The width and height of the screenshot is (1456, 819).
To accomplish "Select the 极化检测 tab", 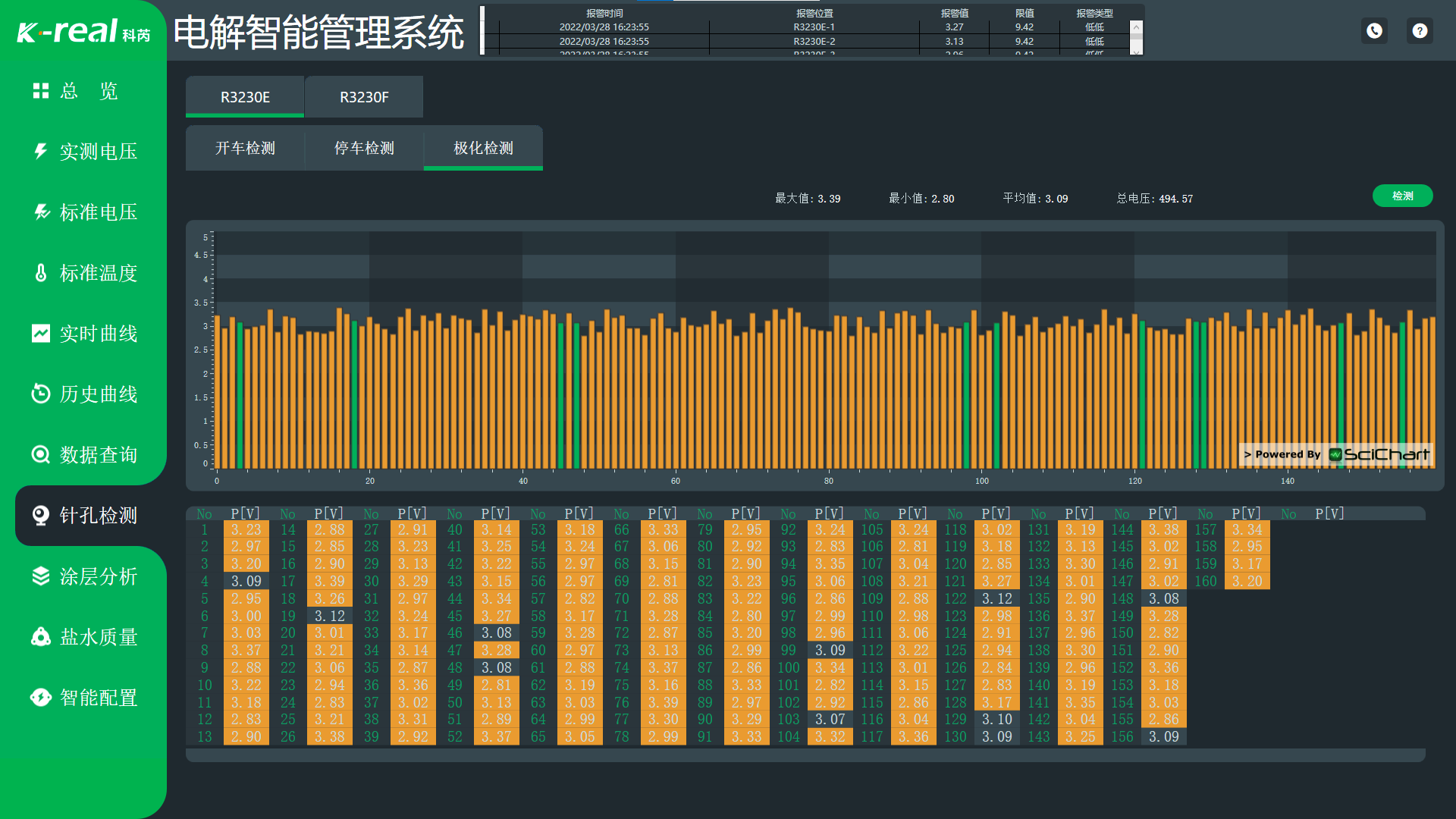I will (x=483, y=148).
